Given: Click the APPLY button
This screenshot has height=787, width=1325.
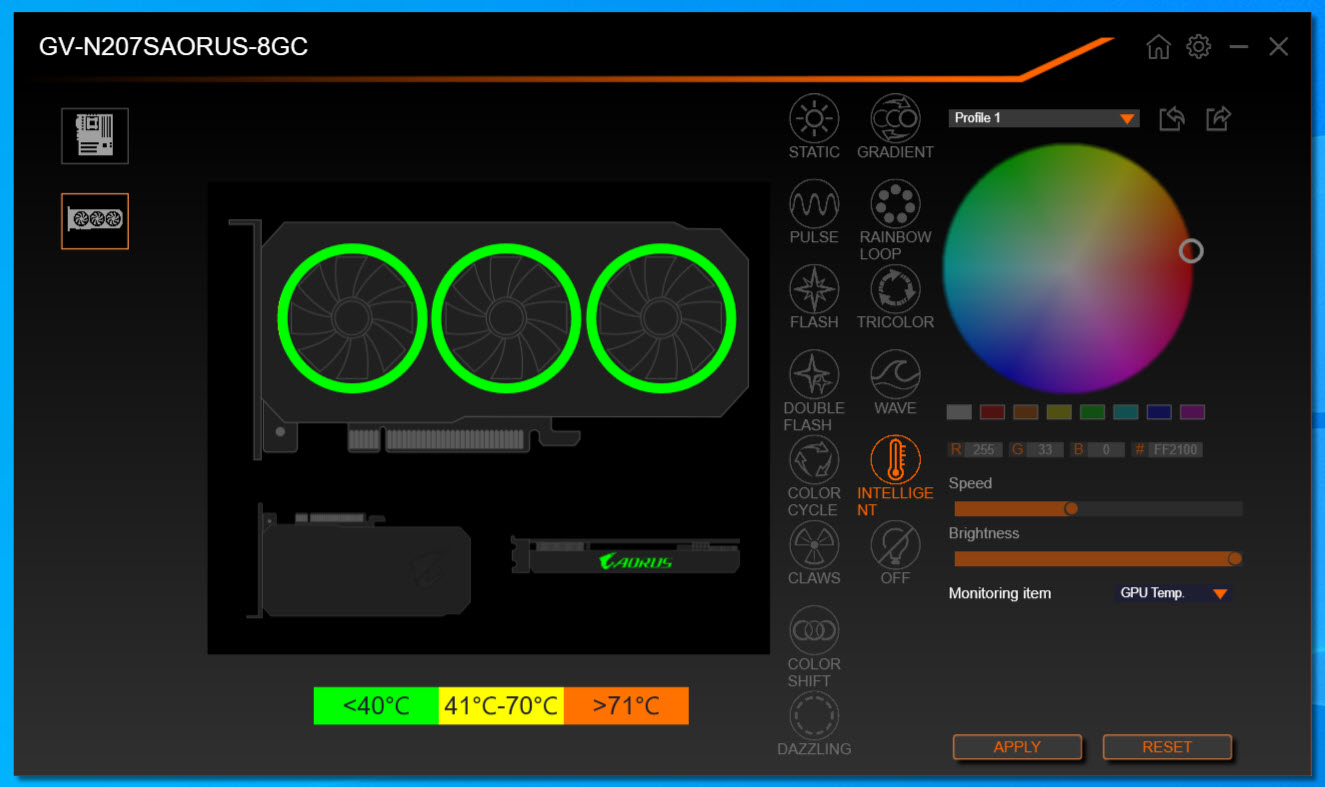Looking at the screenshot, I should [1017, 747].
